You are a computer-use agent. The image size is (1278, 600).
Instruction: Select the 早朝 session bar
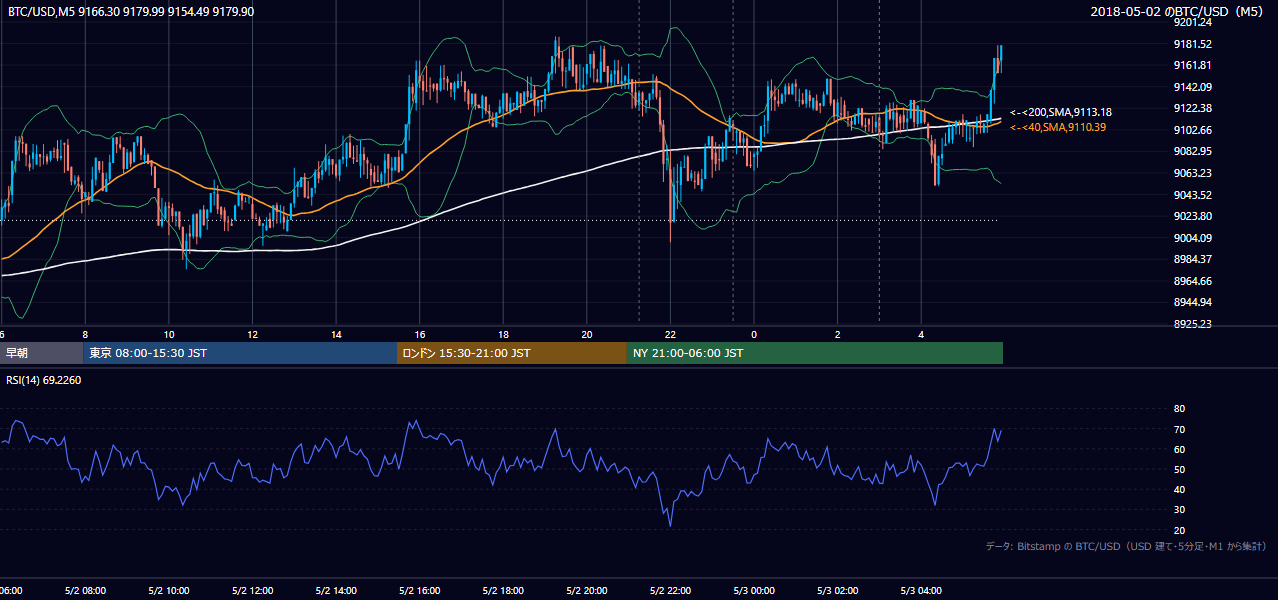[x=41, y=353]
